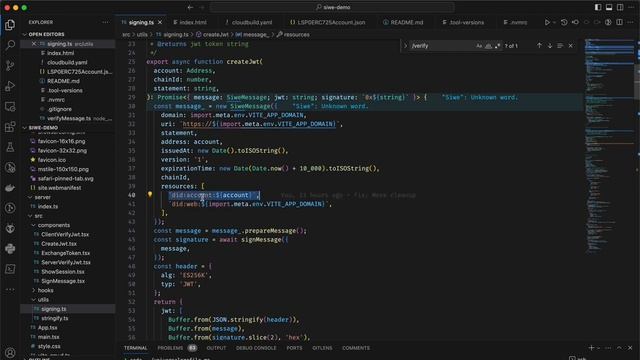Toggle Match Case in find widget
Viewport: 640px width, 360px height.
479,46
